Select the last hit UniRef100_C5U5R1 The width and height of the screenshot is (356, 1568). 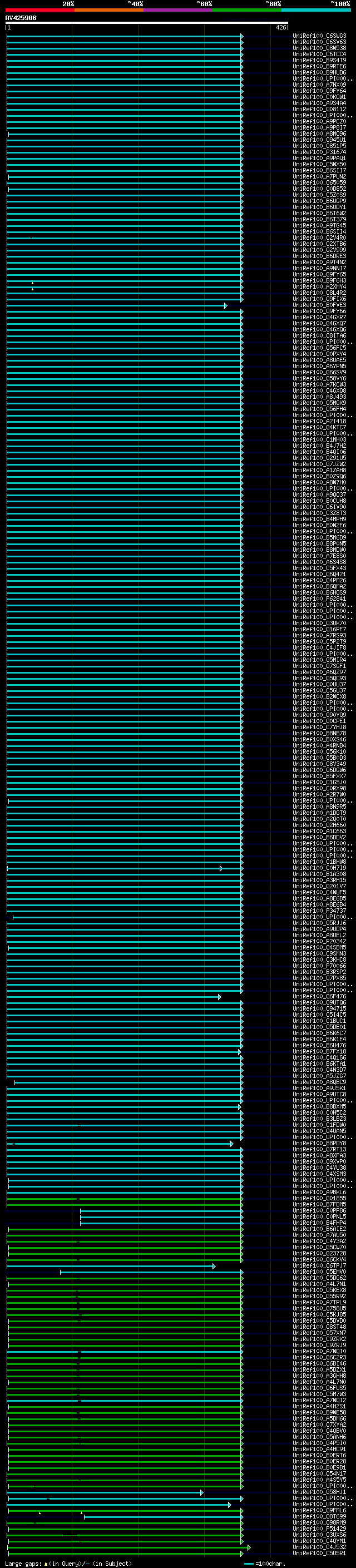(319, 1554)
